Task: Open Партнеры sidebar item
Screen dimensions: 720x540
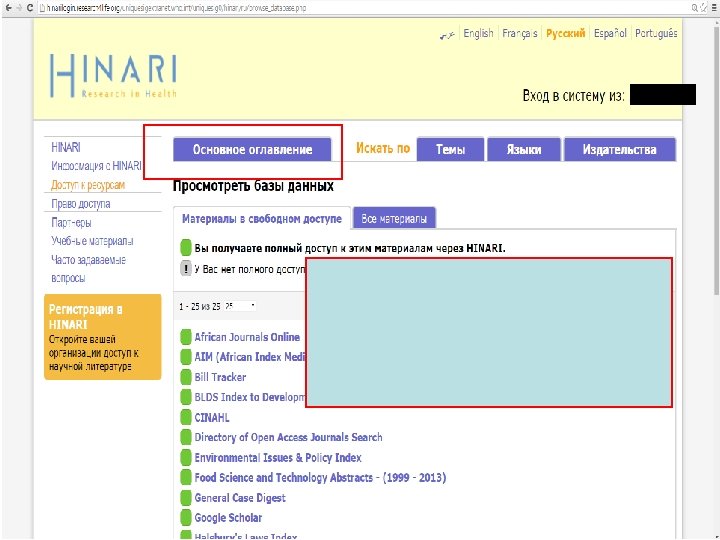Action: click(x=71, y=222)
